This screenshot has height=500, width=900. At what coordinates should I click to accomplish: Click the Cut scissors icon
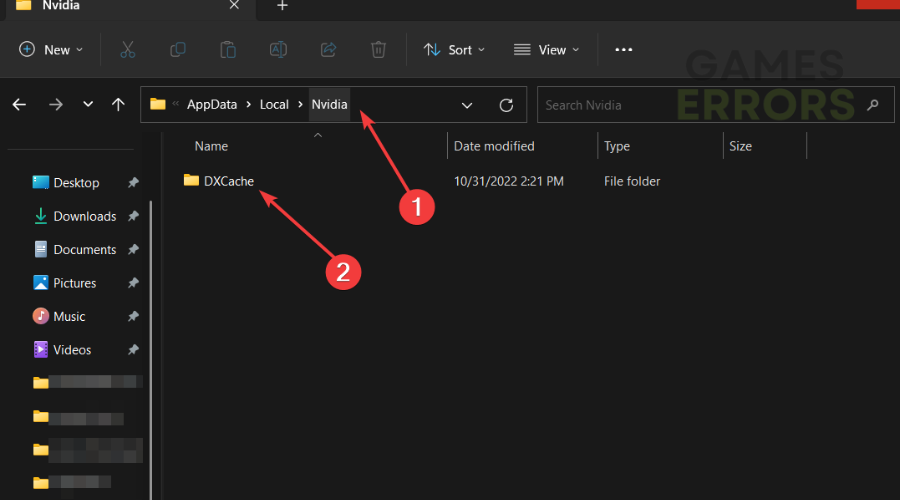point(128,49)
